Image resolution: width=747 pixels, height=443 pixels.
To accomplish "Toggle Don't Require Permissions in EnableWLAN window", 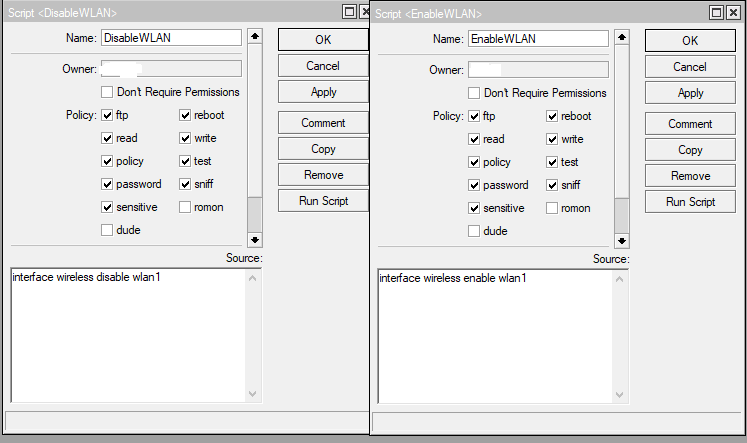I will coord(474,93).
